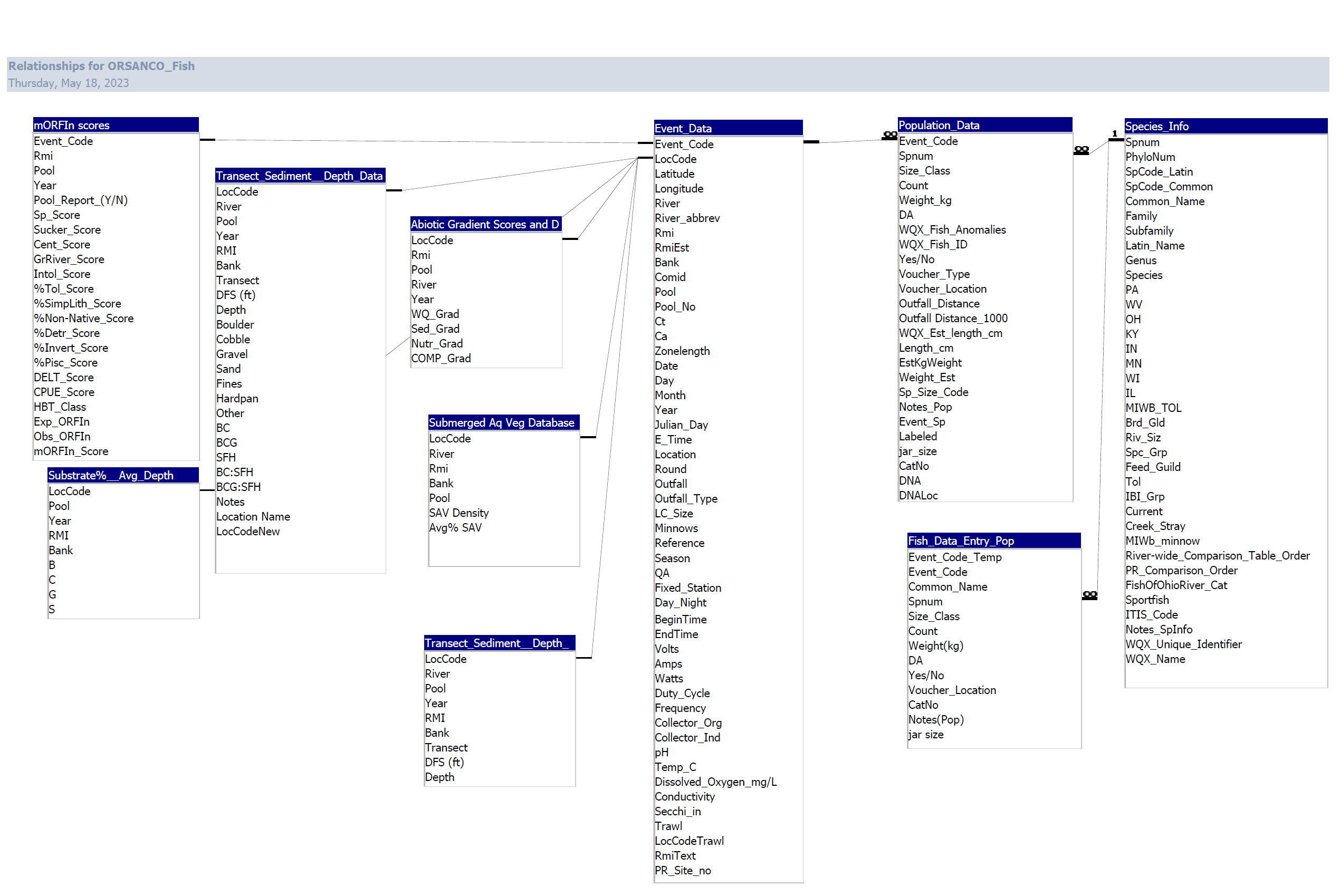
Task: Click the infinity symbol beside Population_Data Event_Code
Action: coord(889,136)
